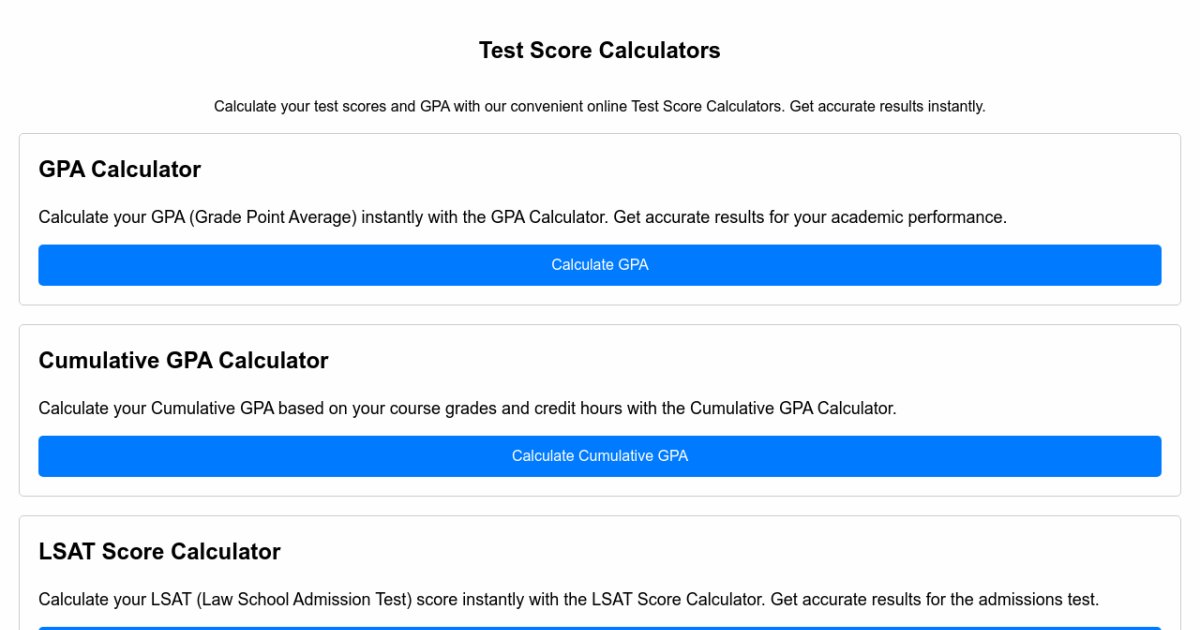Select the LSAT Score Calculator heading
The image size is (1200, 630).
point(159,552)
